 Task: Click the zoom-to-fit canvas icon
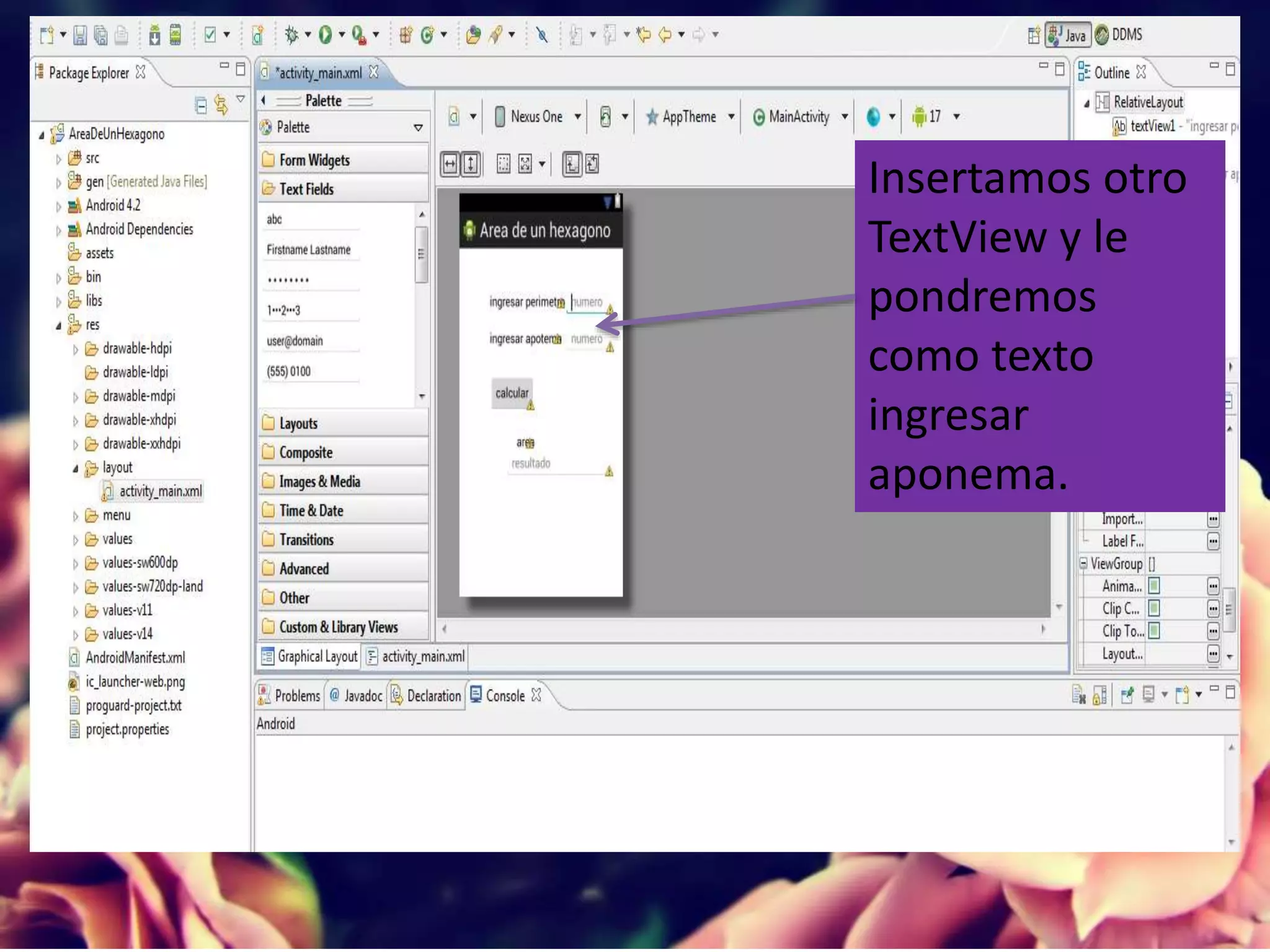pyautogui.click(x=525, y=164)
